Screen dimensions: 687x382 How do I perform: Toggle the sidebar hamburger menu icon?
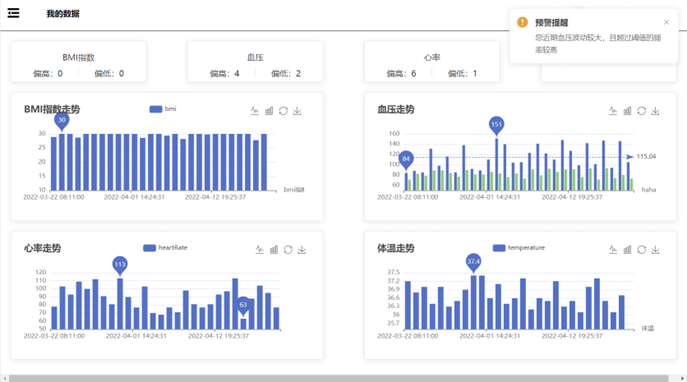13,13
